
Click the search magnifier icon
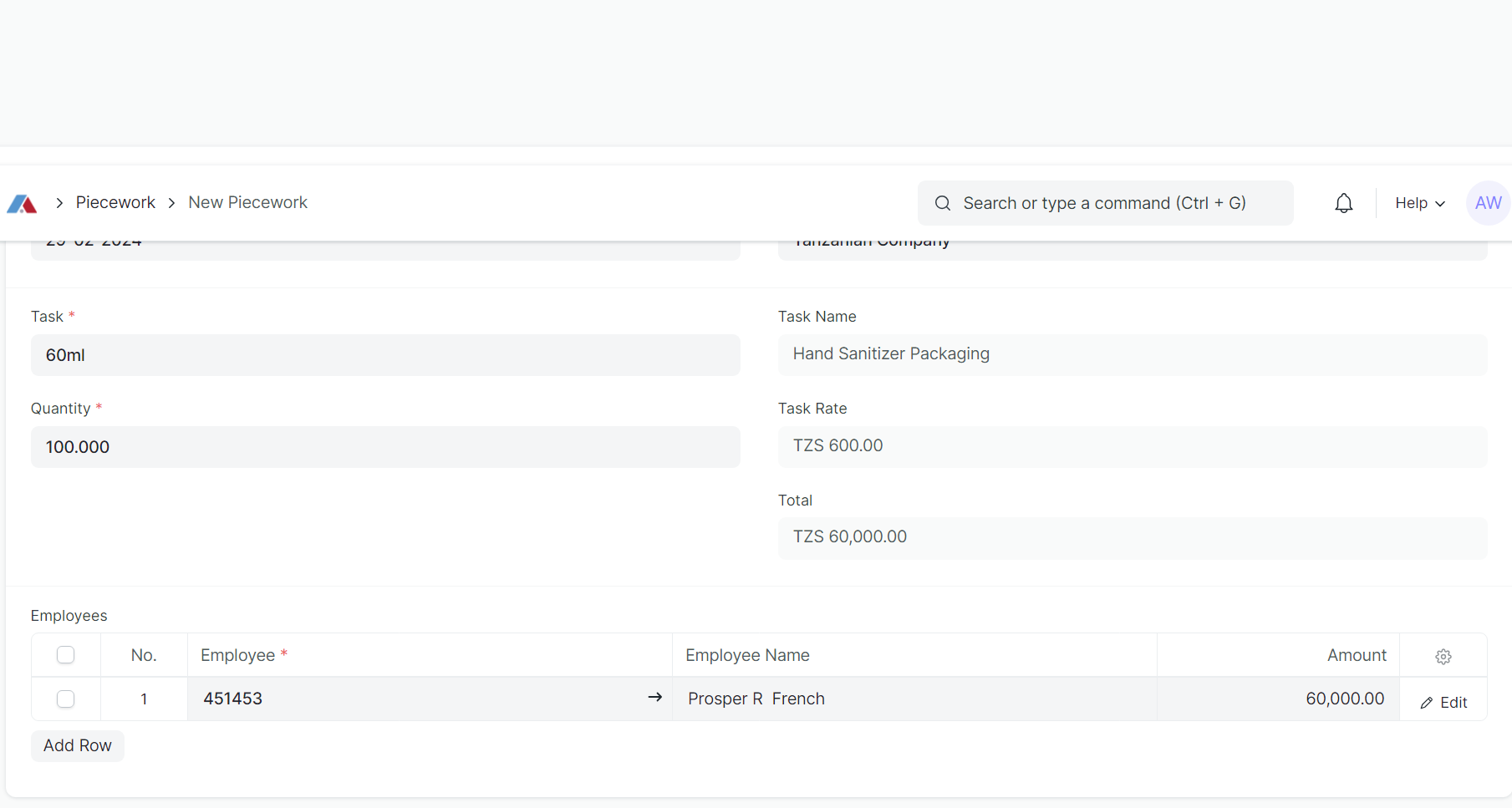pyautogui.click(x=942, y=203)
